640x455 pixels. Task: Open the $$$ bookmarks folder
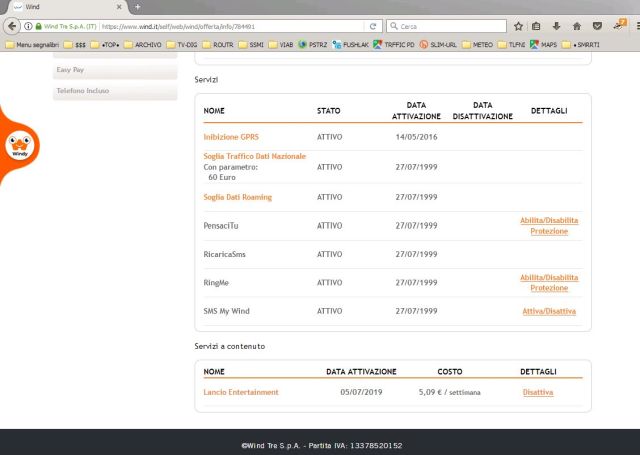point(75,44)
